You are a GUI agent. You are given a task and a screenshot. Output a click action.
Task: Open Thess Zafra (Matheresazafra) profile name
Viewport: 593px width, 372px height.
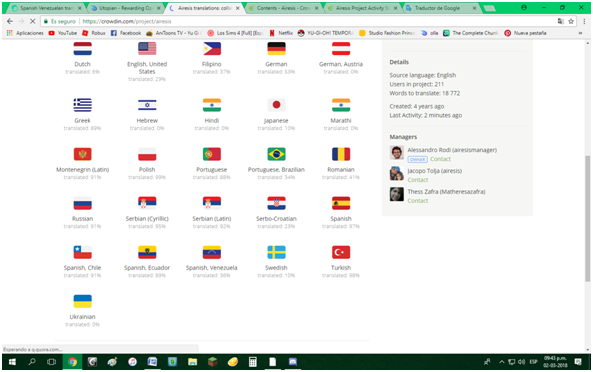[x=446, y=192]
